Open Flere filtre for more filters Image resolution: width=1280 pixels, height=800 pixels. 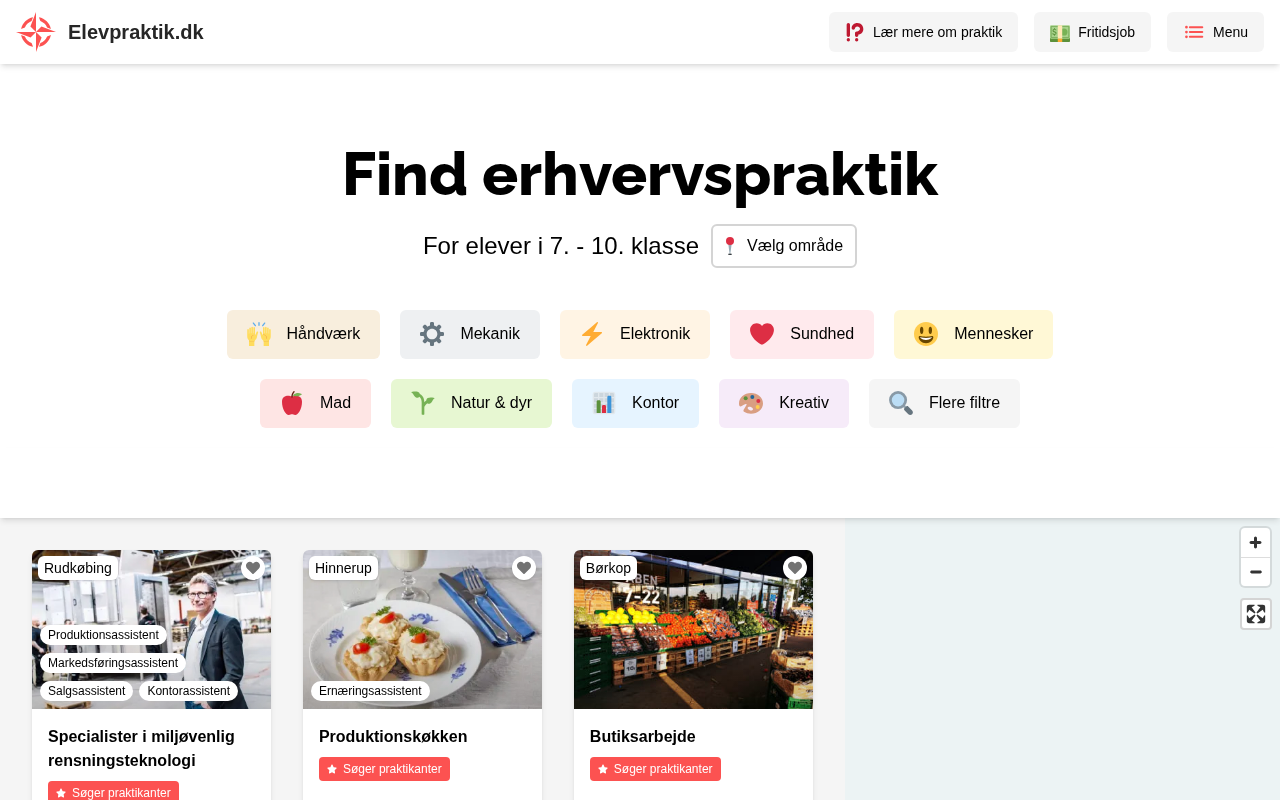click(x=944, y=403)
